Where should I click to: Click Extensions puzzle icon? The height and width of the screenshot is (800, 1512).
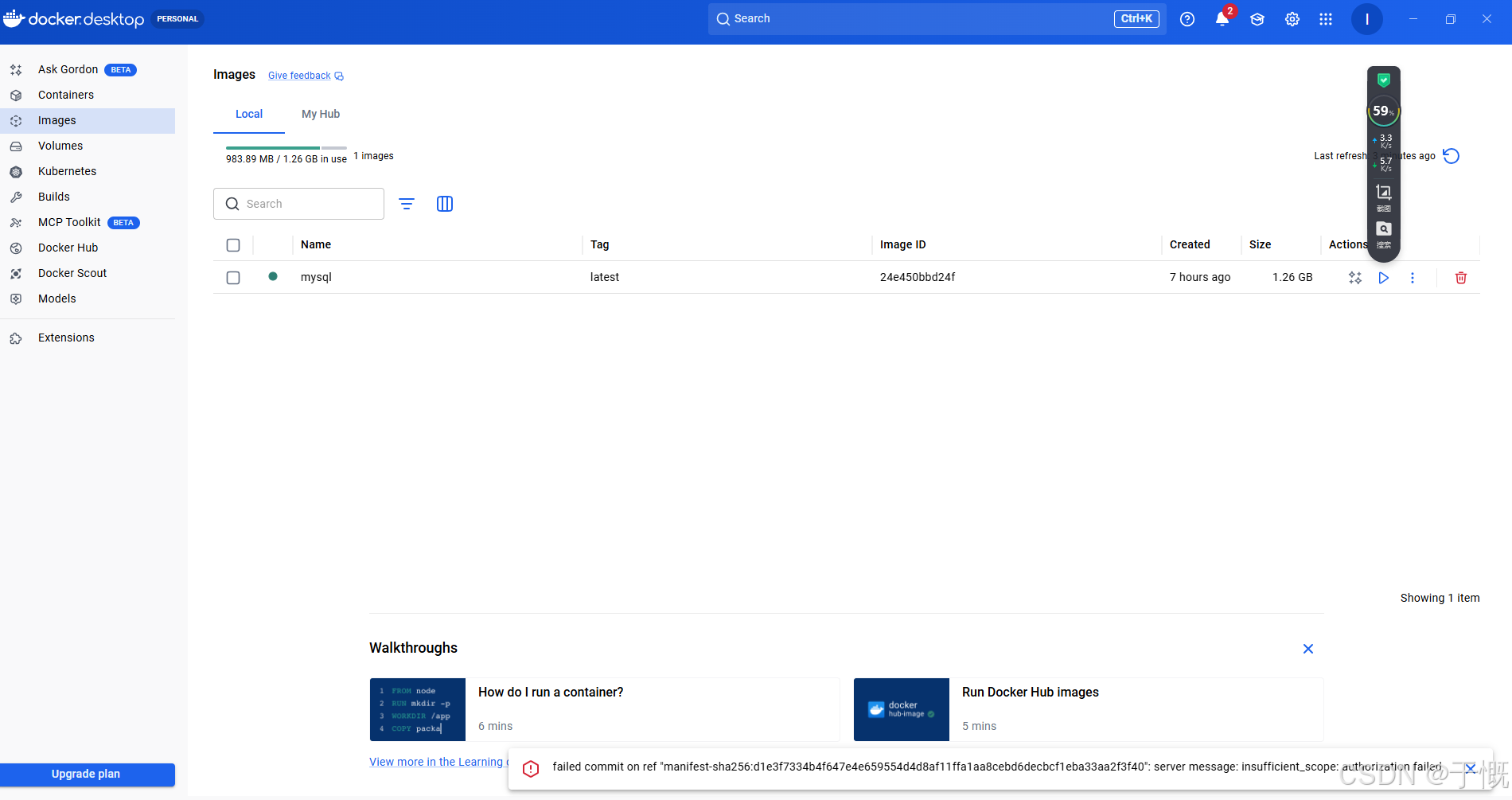[x=16, y=338]
